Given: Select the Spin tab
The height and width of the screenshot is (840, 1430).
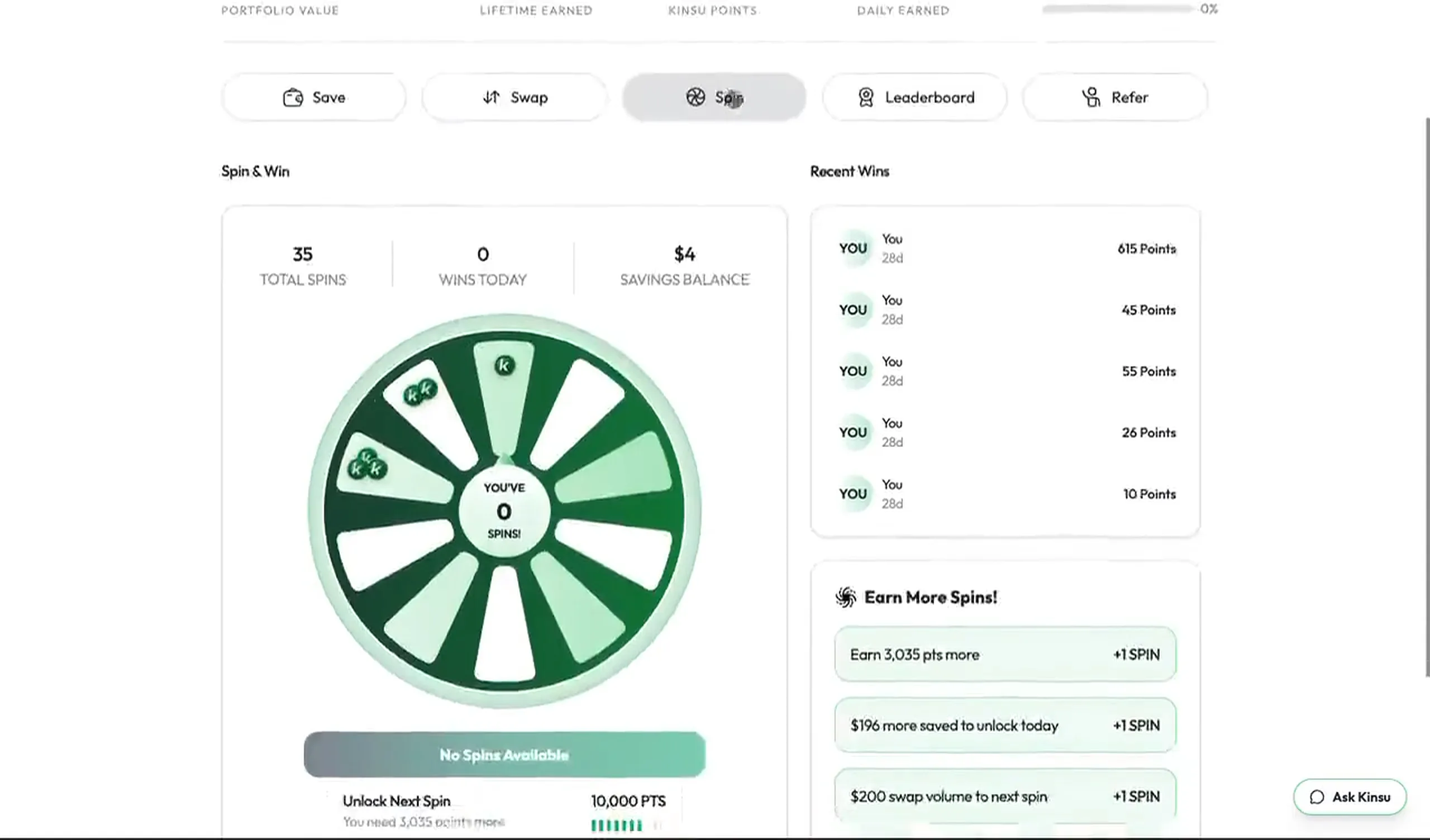Looking at the screenshot, I should (x=714, y=97).
